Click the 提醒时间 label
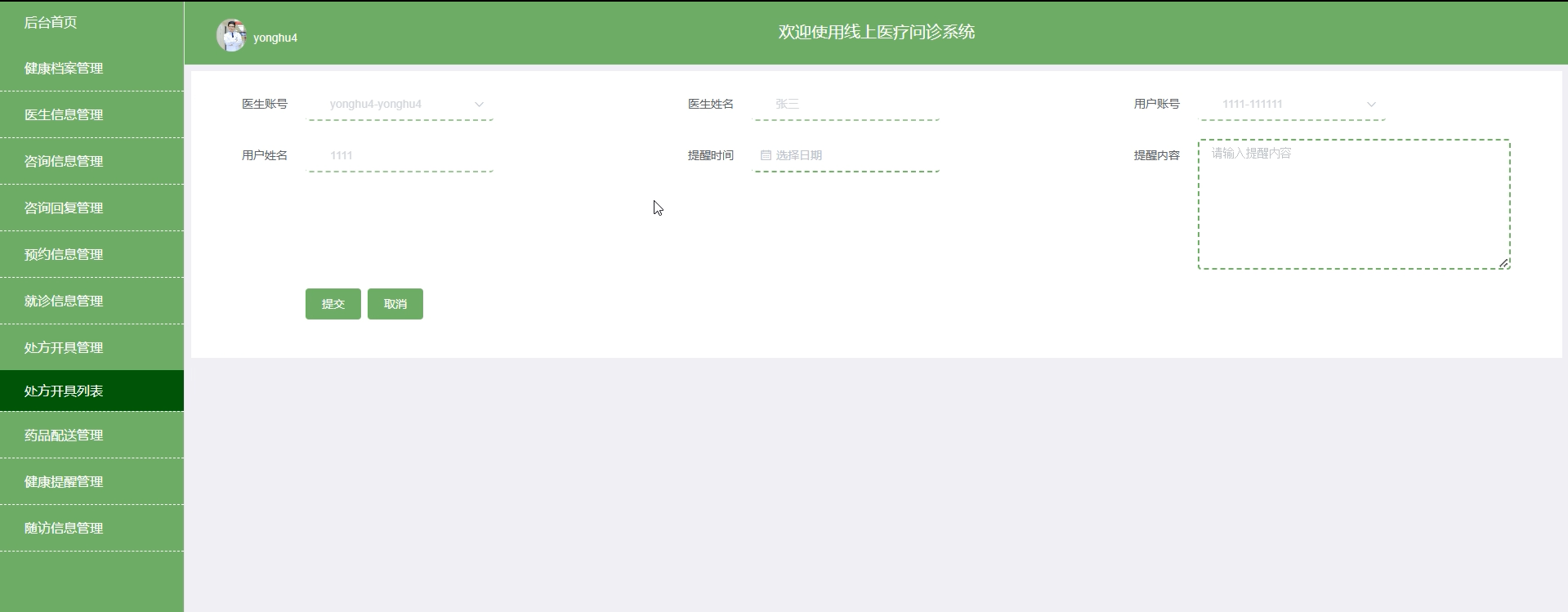 pyautogui.click(x=711, y=155)
